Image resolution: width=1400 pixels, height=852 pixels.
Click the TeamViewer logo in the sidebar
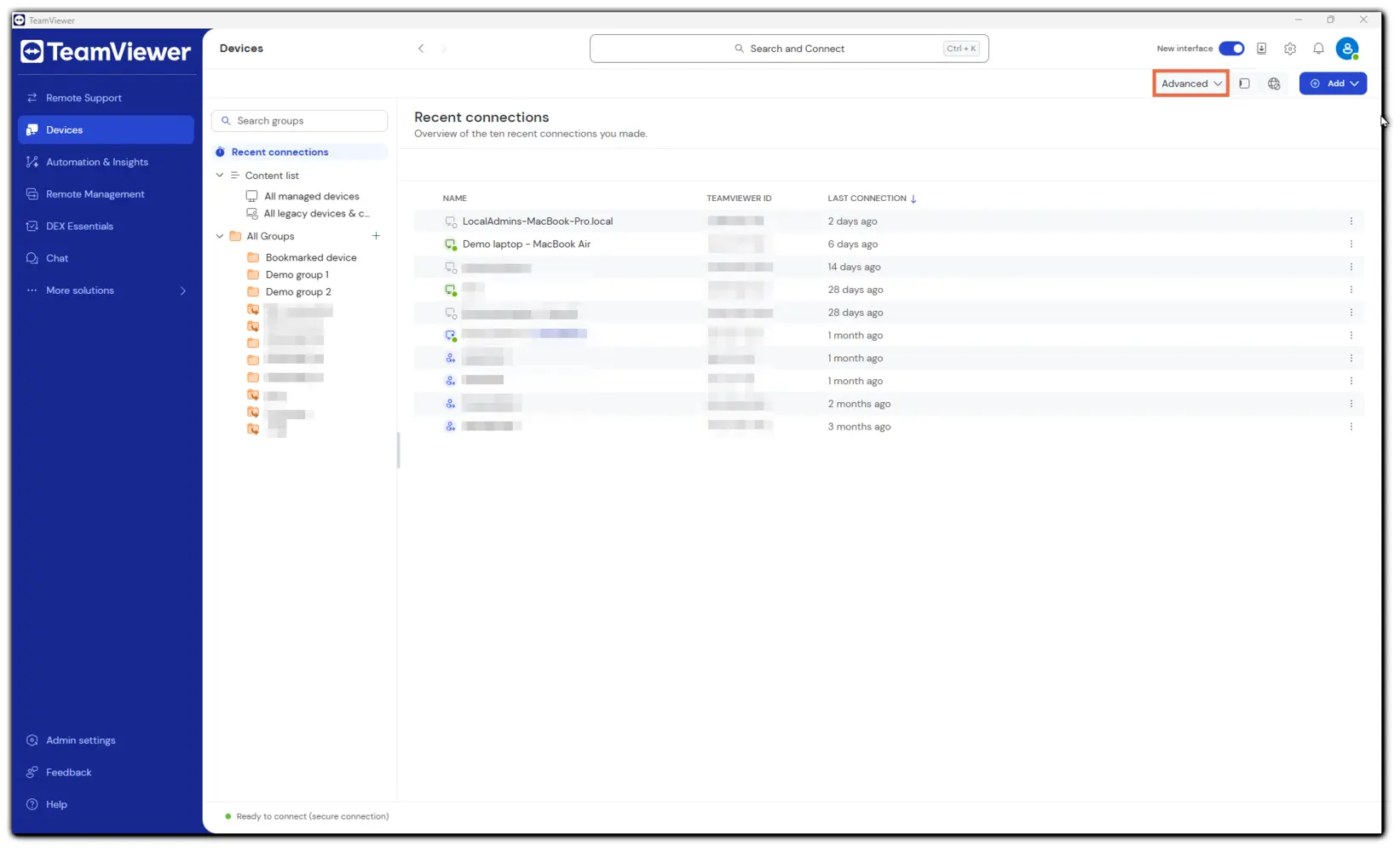pos(106,52)
